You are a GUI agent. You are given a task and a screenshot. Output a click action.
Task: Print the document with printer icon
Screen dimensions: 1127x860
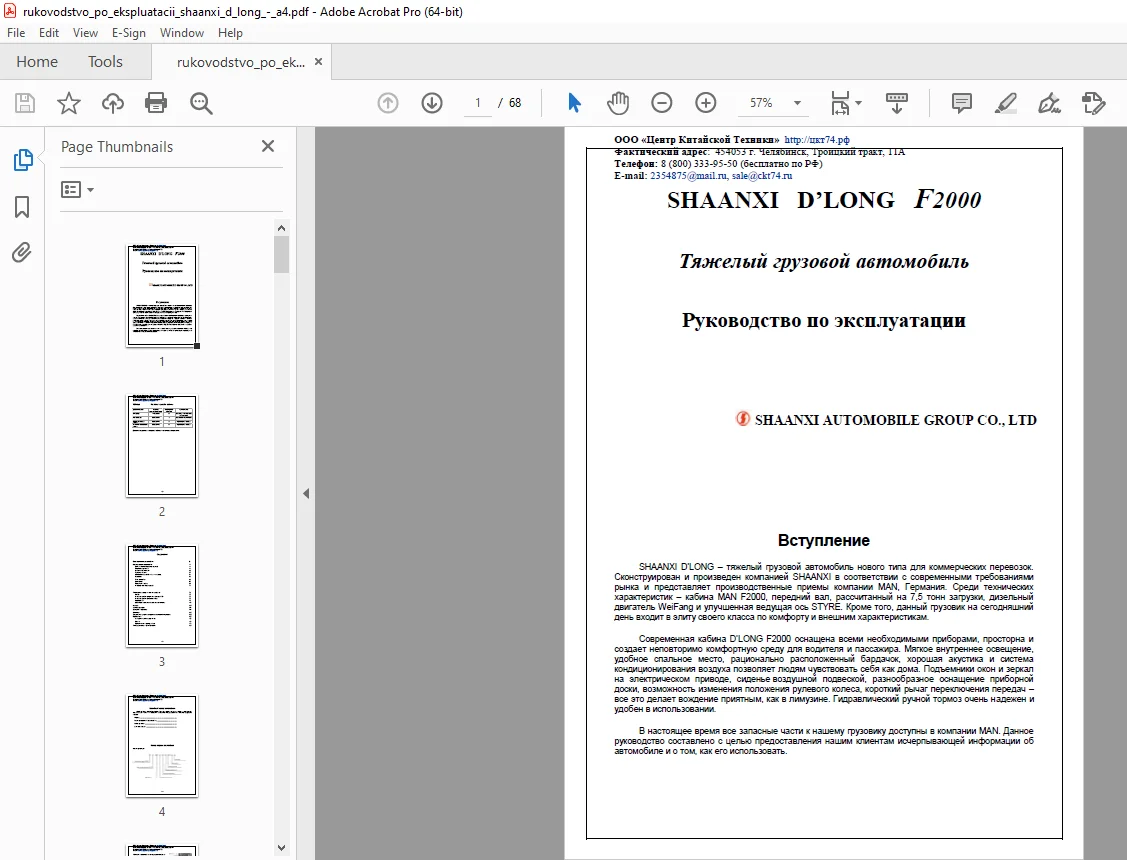click(156, 103)
